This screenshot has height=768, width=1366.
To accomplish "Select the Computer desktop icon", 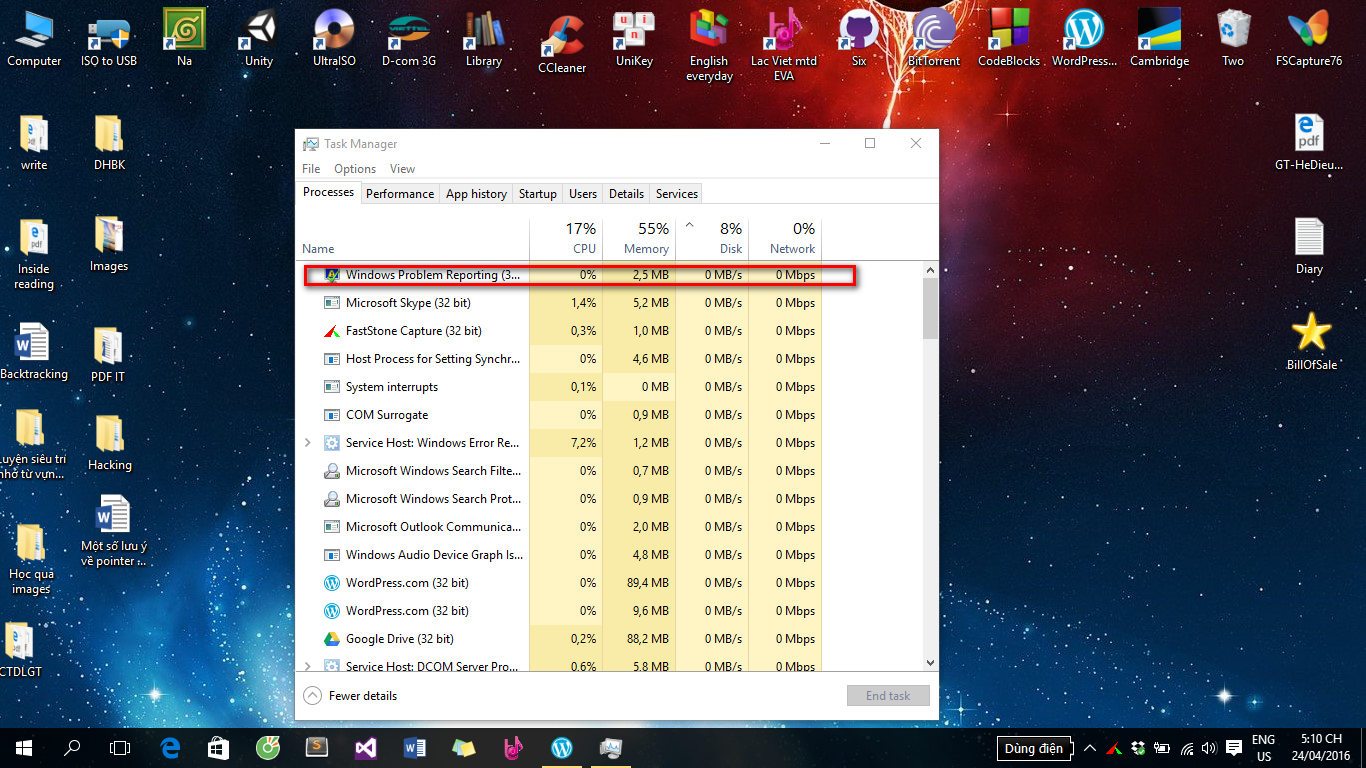I will coord(34,38).
